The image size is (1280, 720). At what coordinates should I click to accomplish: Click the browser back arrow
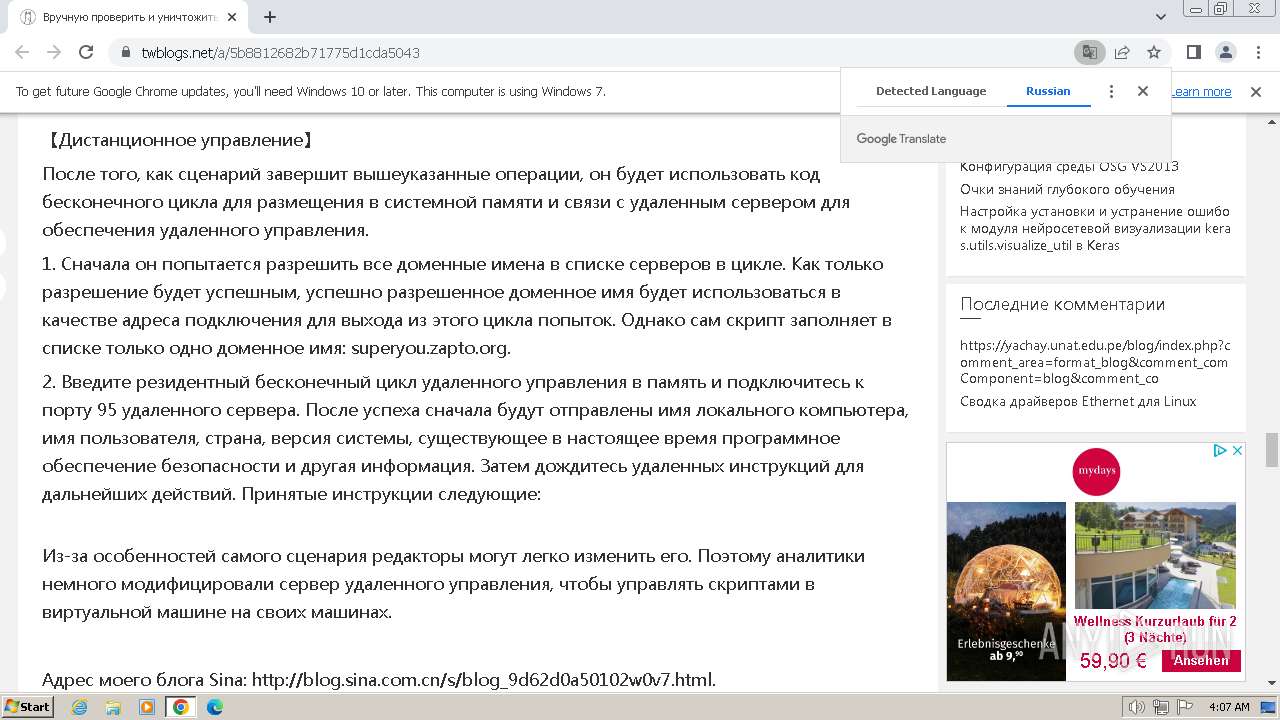(x=22, y=52)
